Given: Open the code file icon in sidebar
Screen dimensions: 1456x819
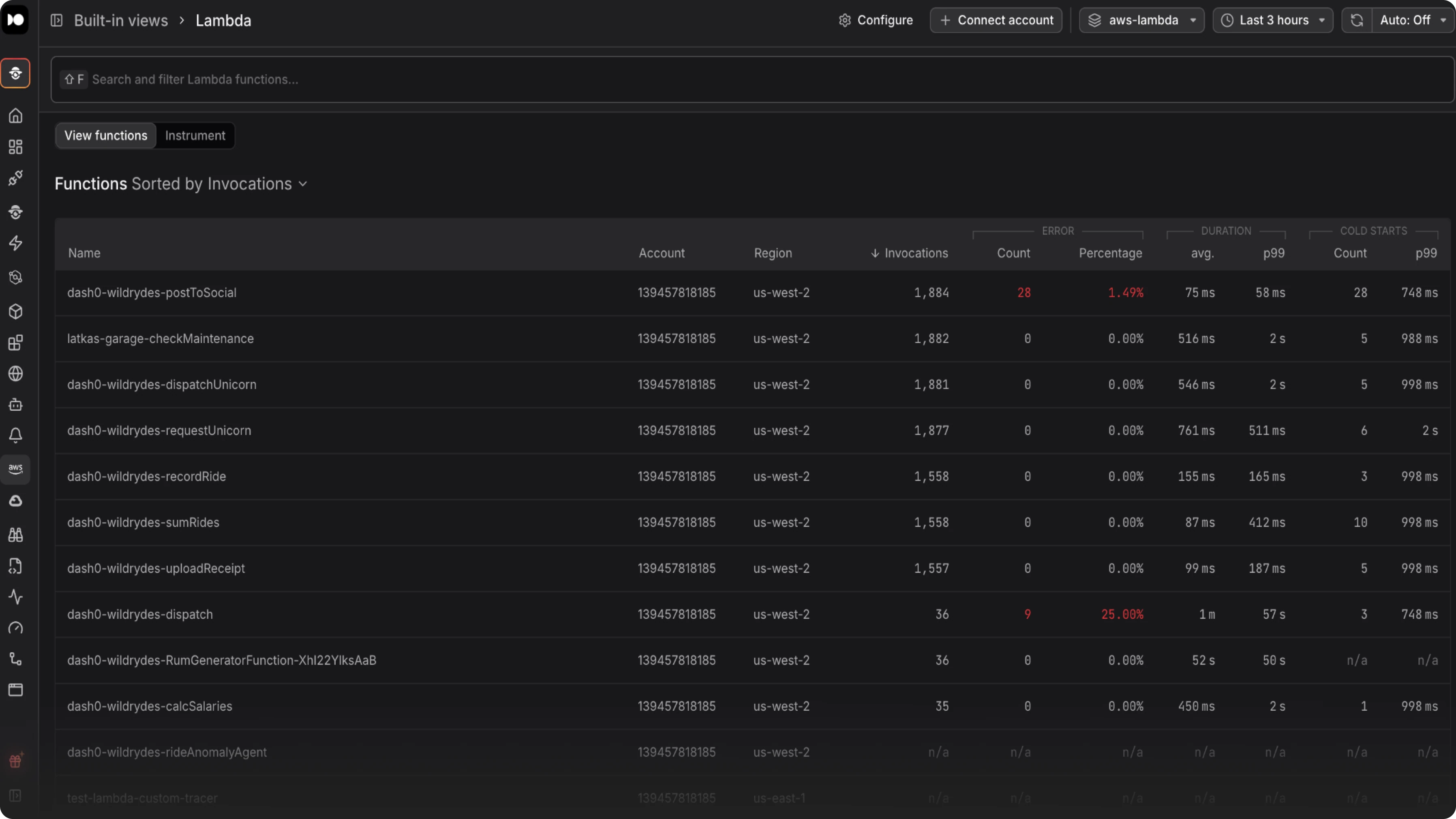Looking at the screenshot, I should tap(15, 566).
